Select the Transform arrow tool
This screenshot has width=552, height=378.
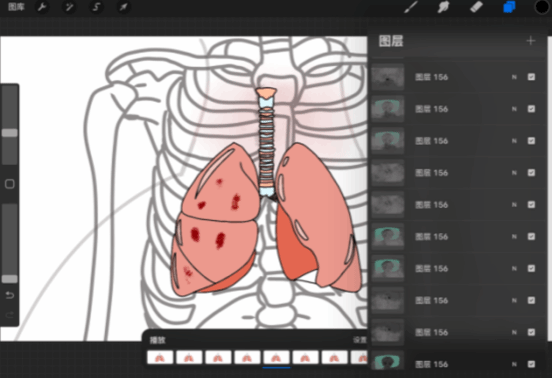[x=124, y=7]
